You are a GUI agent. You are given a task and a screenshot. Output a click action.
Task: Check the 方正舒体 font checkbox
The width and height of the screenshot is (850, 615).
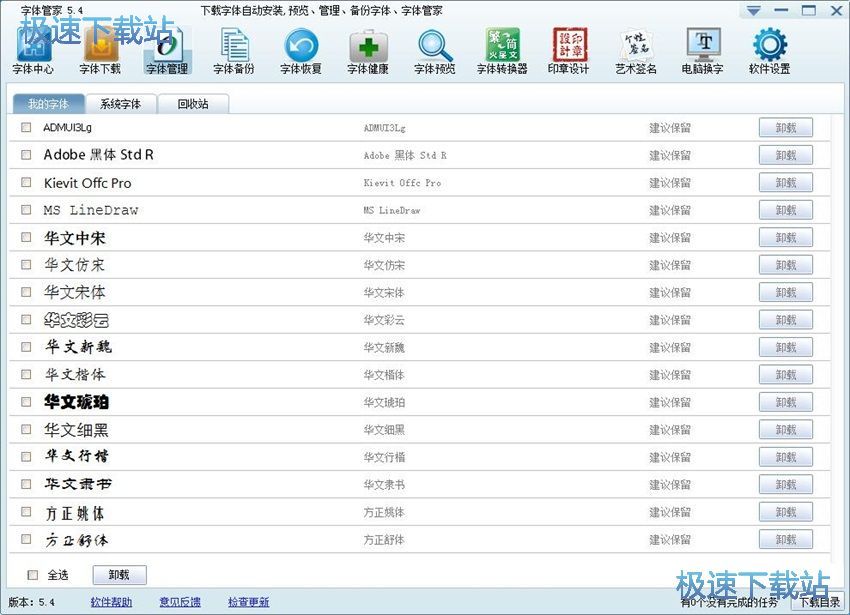click(26, 539)
